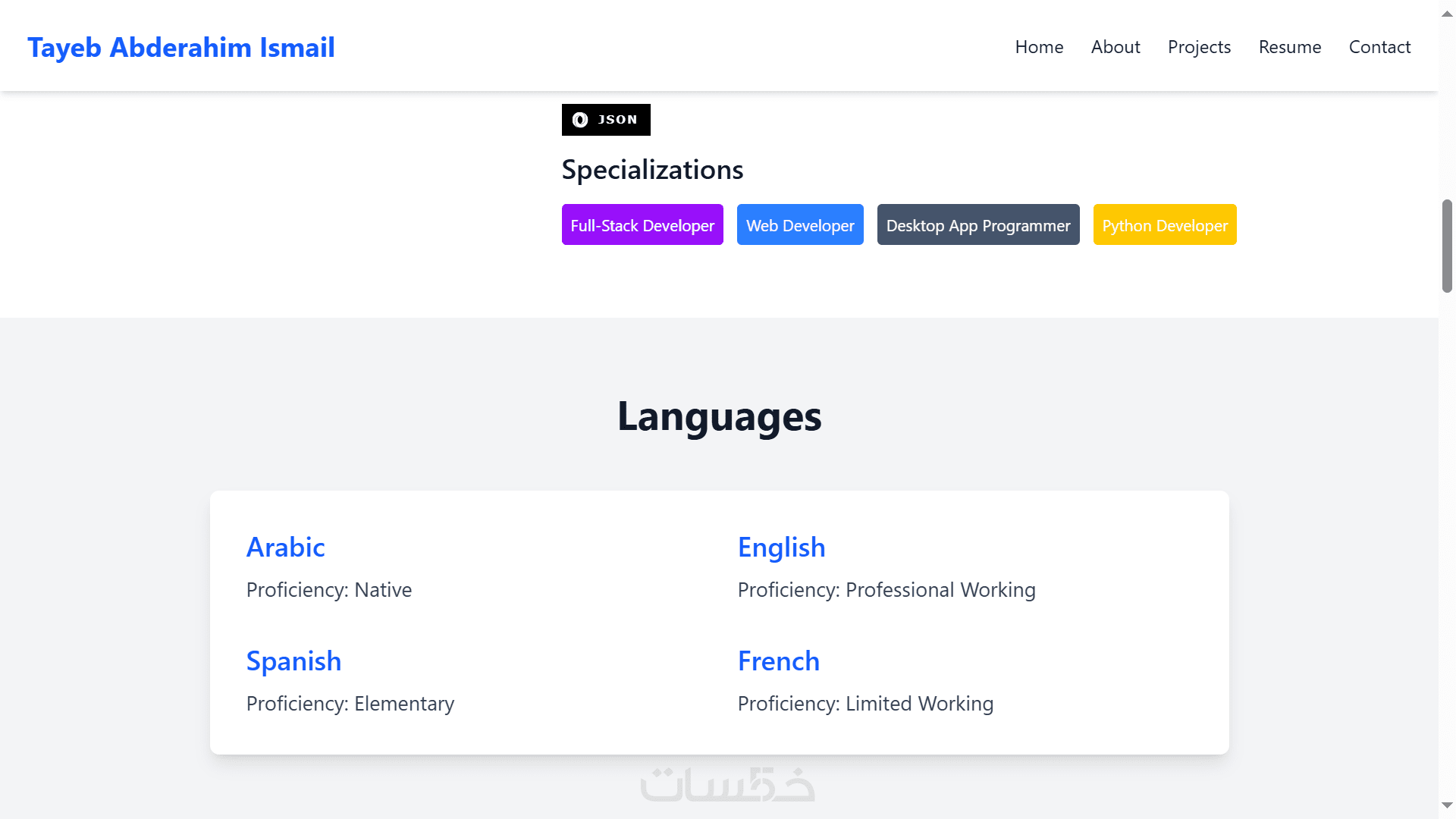
Task: Click the Web Developer badge
Action: point(800,225)
